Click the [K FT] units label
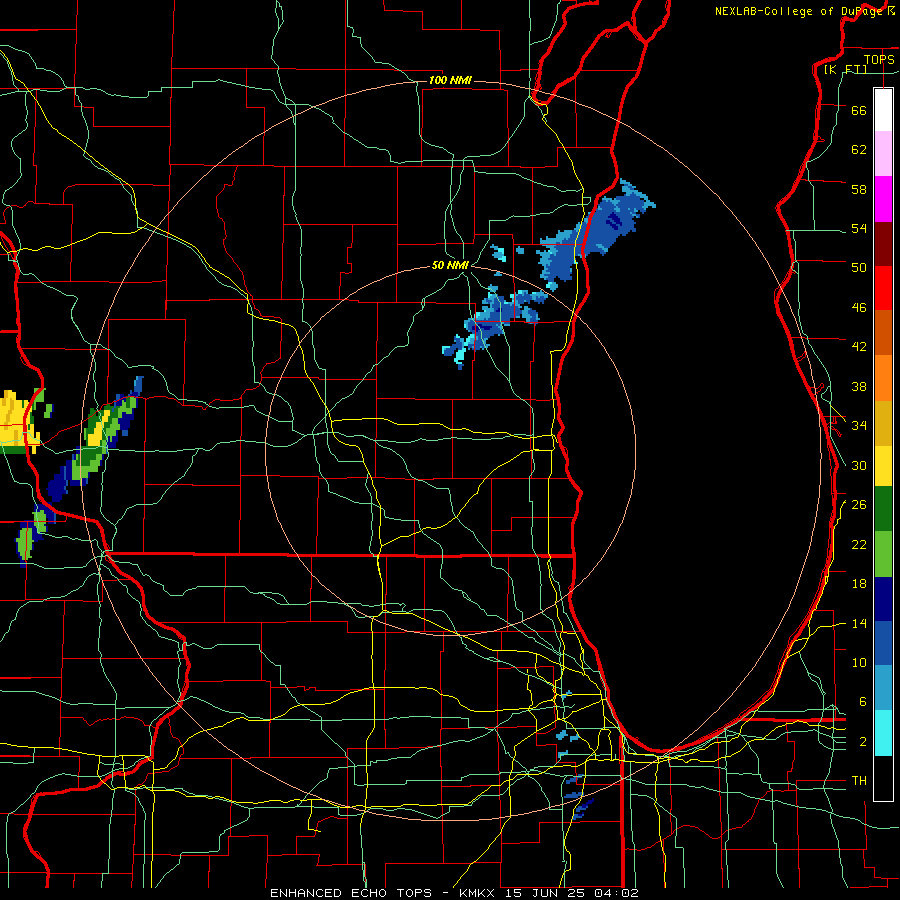The image size is (900, 900). click(845, 69)
